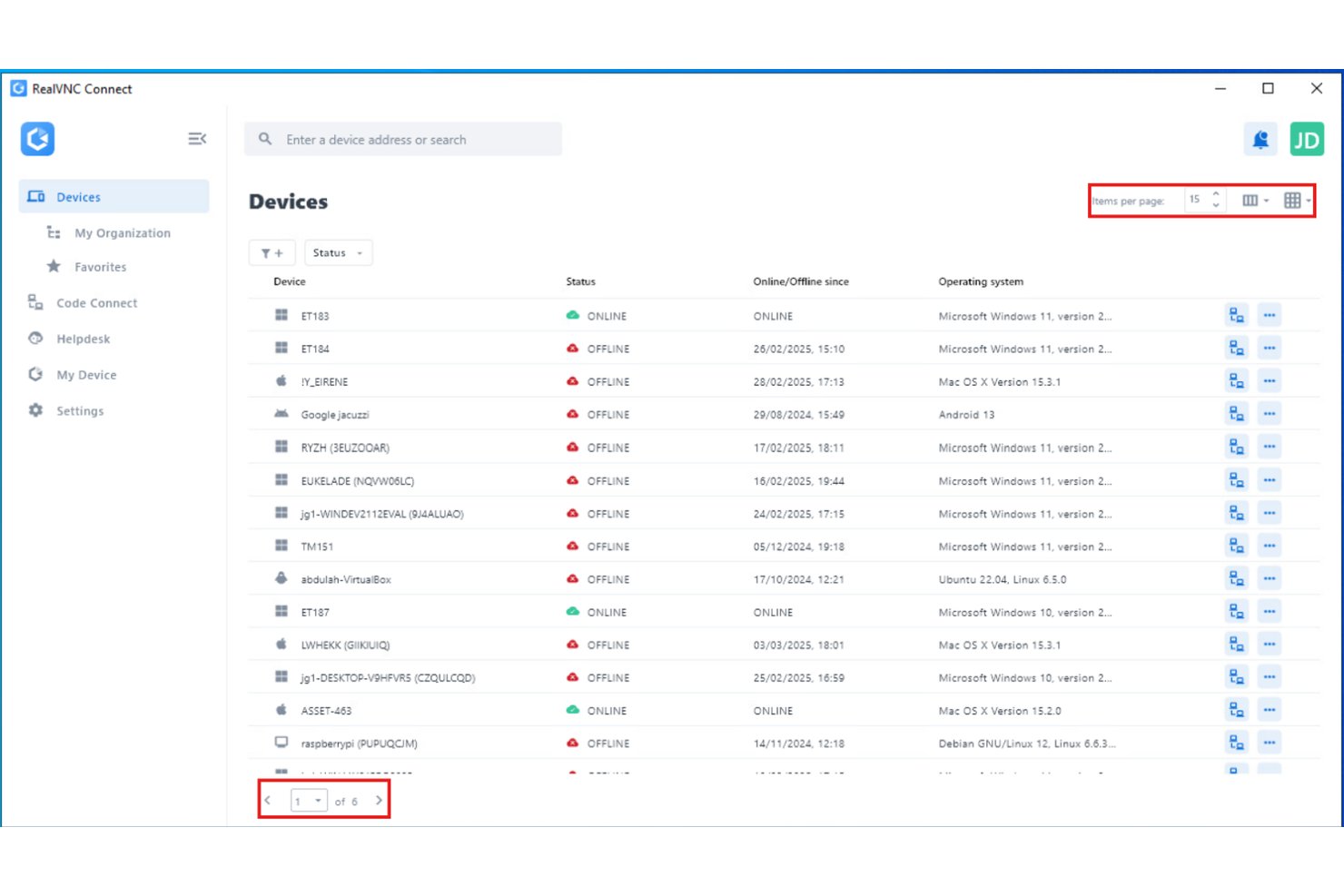This screenshot has width=1344, height=896.
Task: Open more options for ASSET-463
Action: tap(1270, 710)
